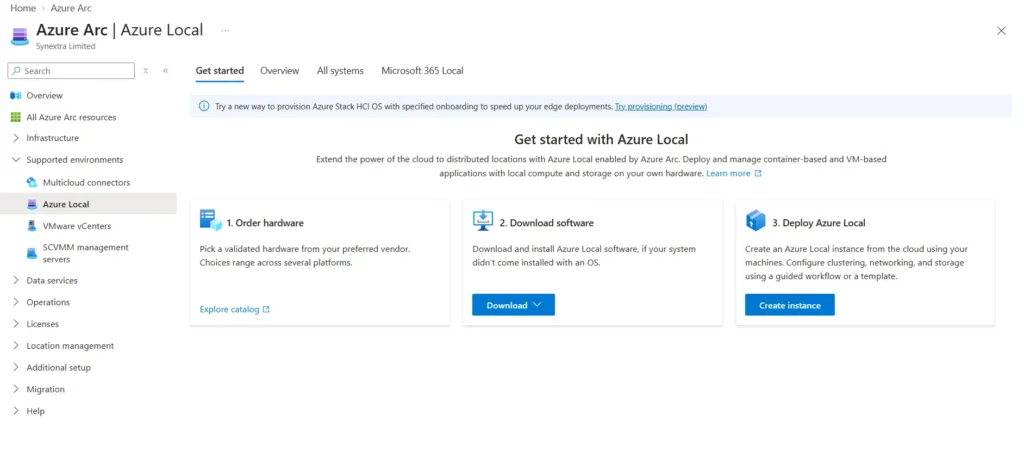This screenshot has height=463, width=1024.
Task: Follow the Try provisioning (preview) link
Action: [x=661, y=106]
